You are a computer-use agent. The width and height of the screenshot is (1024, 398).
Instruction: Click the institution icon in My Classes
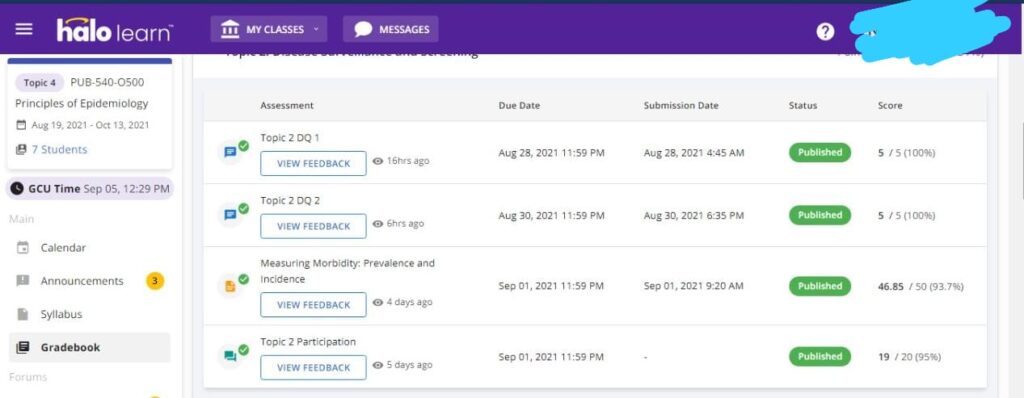[x=230, y=29]
